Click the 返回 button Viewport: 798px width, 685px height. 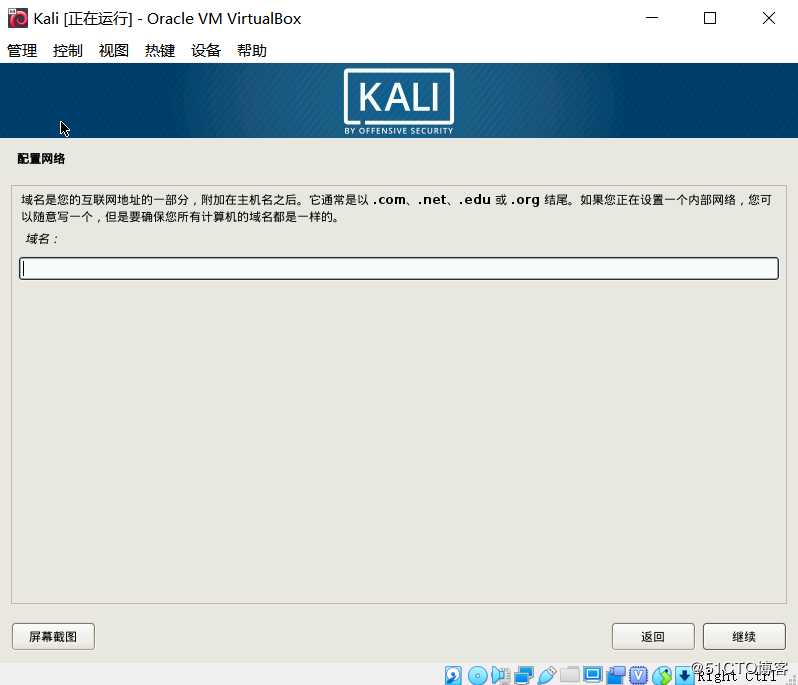click(x=653, y=636)
